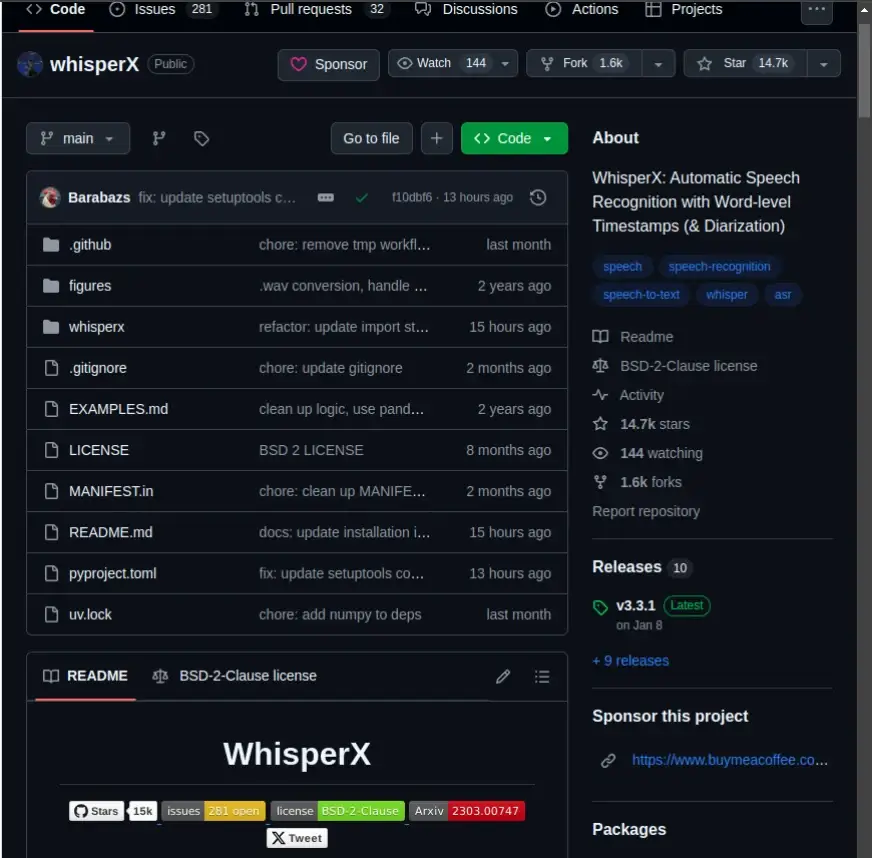Open the whisper topic tag
This screenshot has height=858, width=872.
coord(726,295)
